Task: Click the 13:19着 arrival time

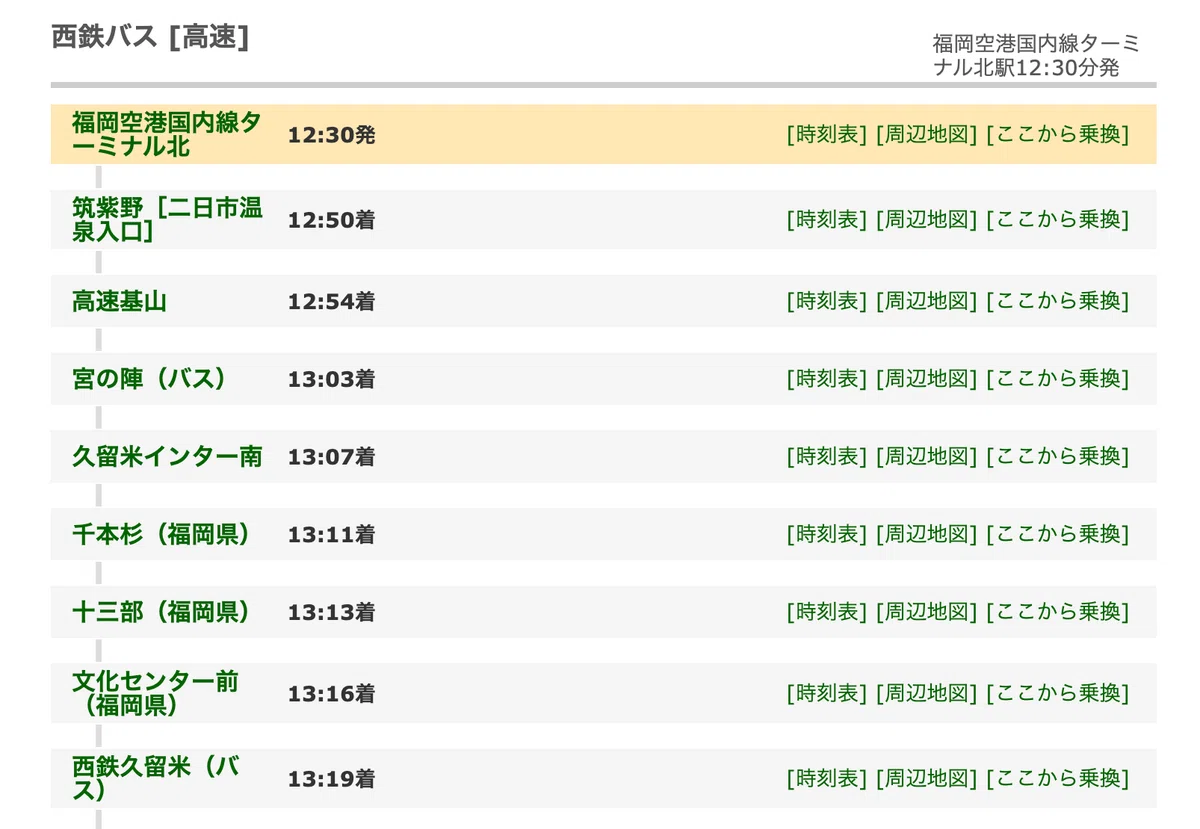Action: point(331,778)
